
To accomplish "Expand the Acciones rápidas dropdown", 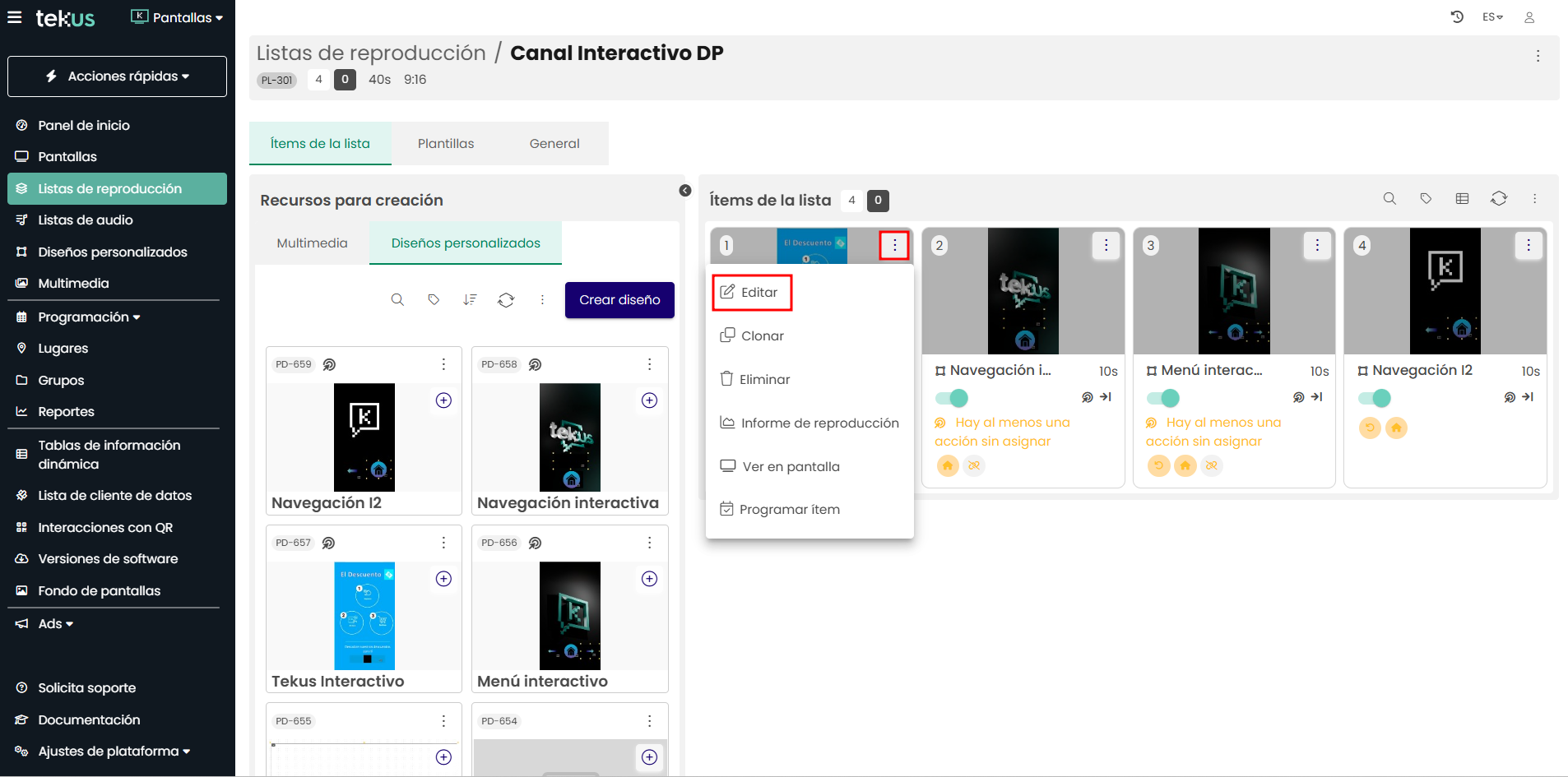I will click(x=117, y=76).
